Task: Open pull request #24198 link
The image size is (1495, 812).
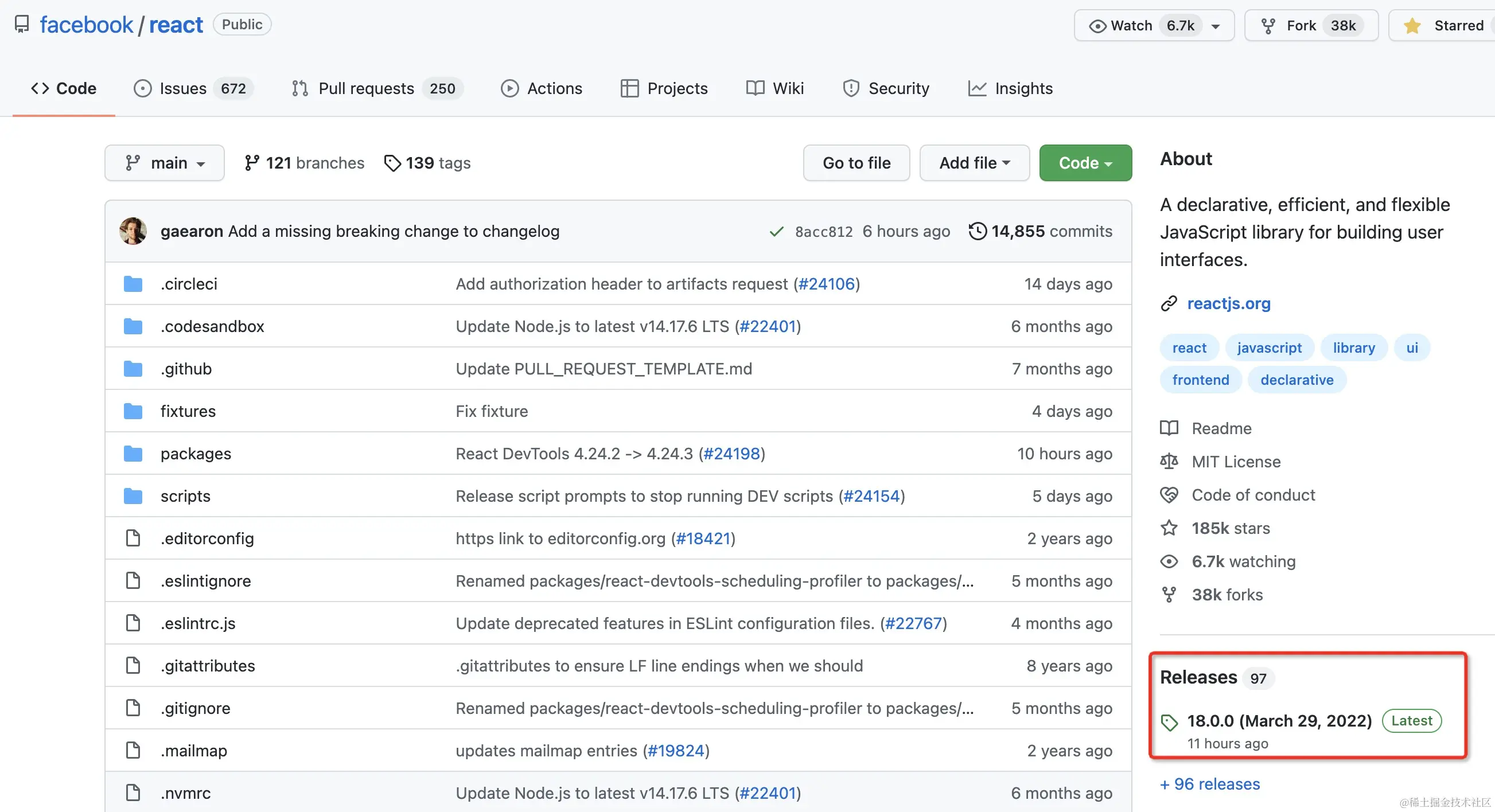Action: tap(731, 454)
